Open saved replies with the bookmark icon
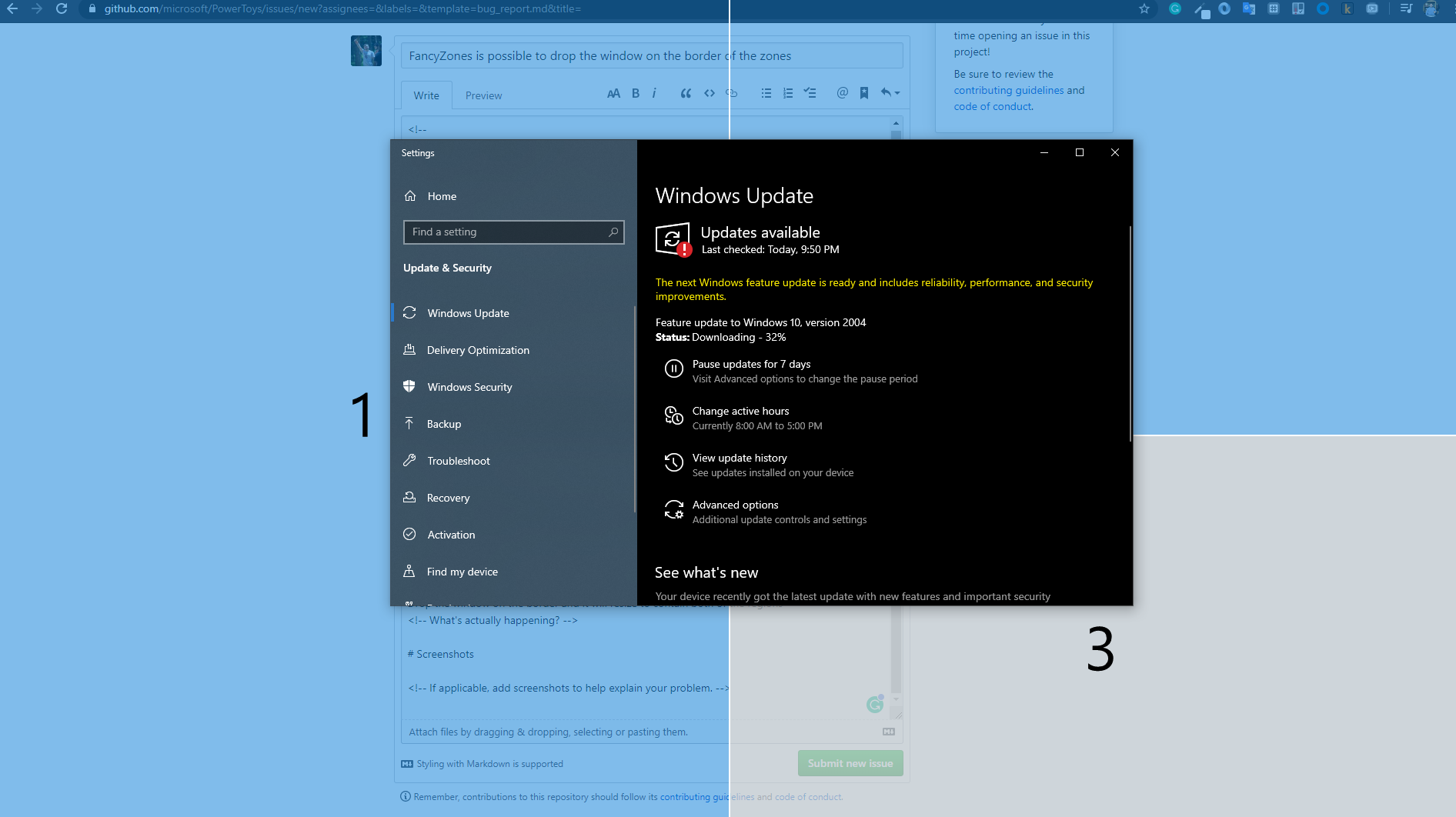1456x817 pixels. tap(863, 93)
